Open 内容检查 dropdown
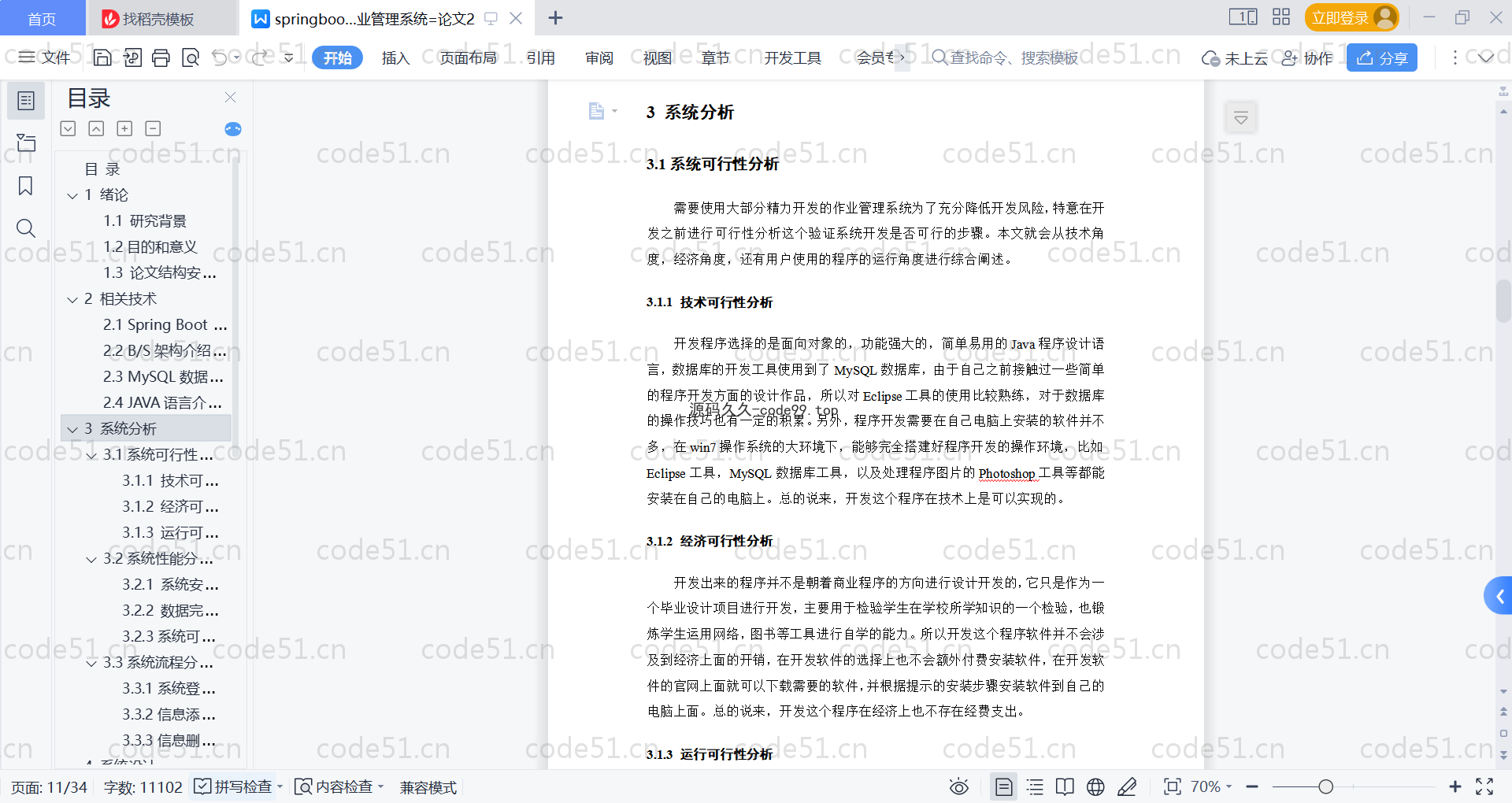The height and width of the screenshot is (803, 1512). click(x=339, y=786)
